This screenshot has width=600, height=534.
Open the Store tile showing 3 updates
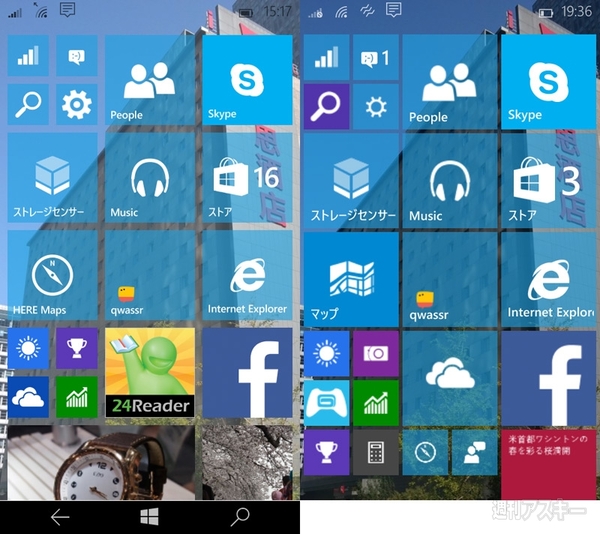(x=549, y=181)
